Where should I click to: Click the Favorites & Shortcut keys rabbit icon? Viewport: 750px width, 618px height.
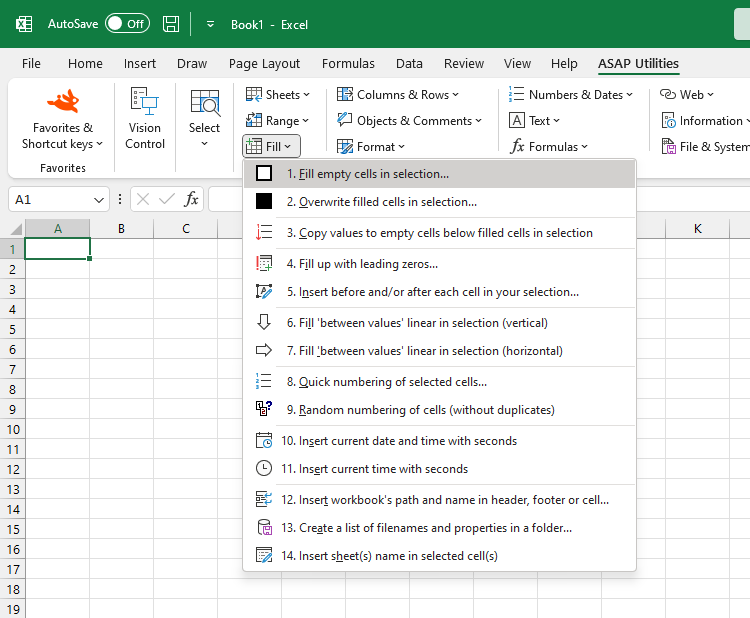click(63, 102)
